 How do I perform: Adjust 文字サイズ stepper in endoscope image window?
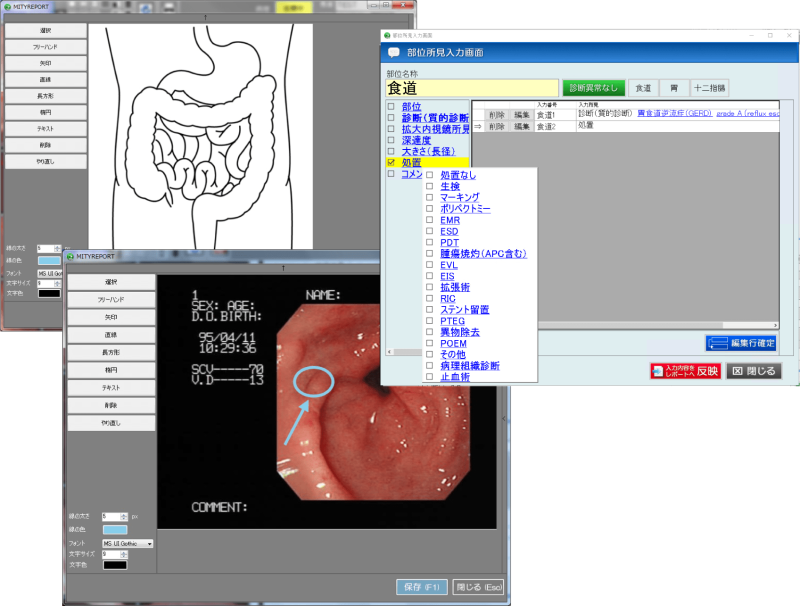click(x=123, y=554)
